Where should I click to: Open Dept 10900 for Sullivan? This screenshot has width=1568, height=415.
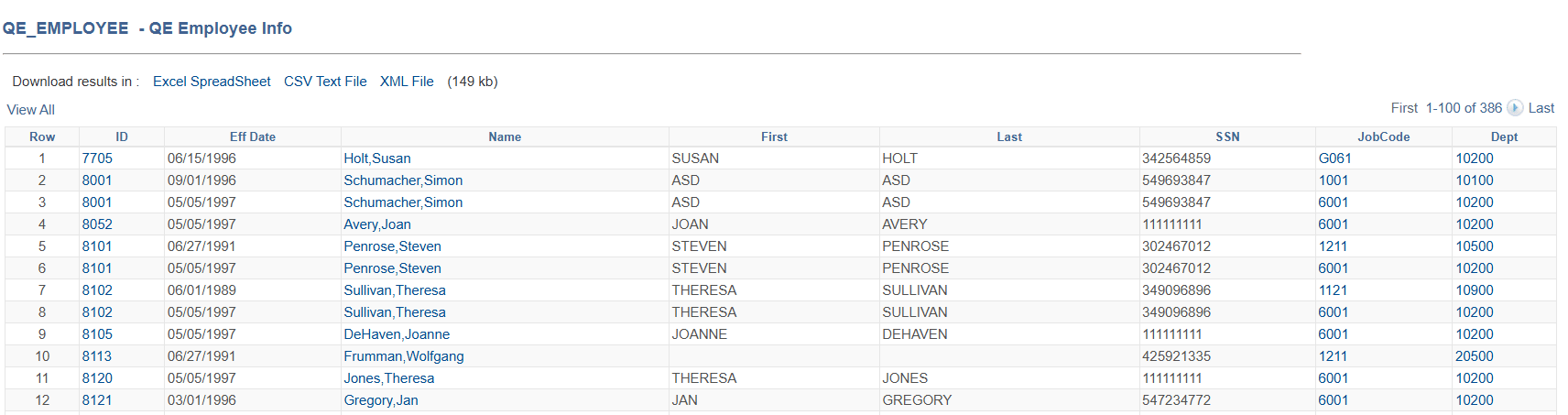point(1475,290)
